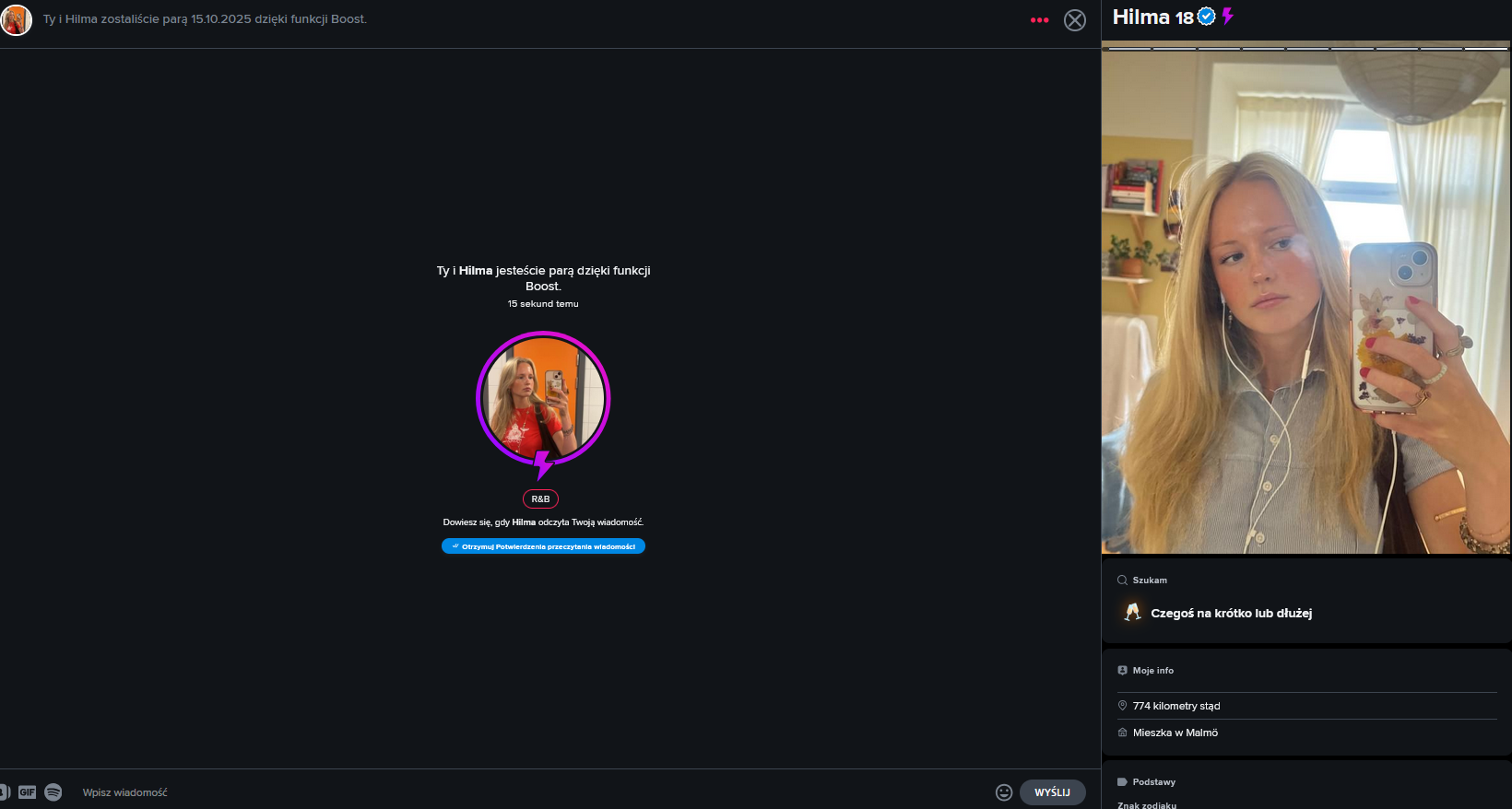
Task: Click the Znak zodiaku label
Action: coord(1147,805)
